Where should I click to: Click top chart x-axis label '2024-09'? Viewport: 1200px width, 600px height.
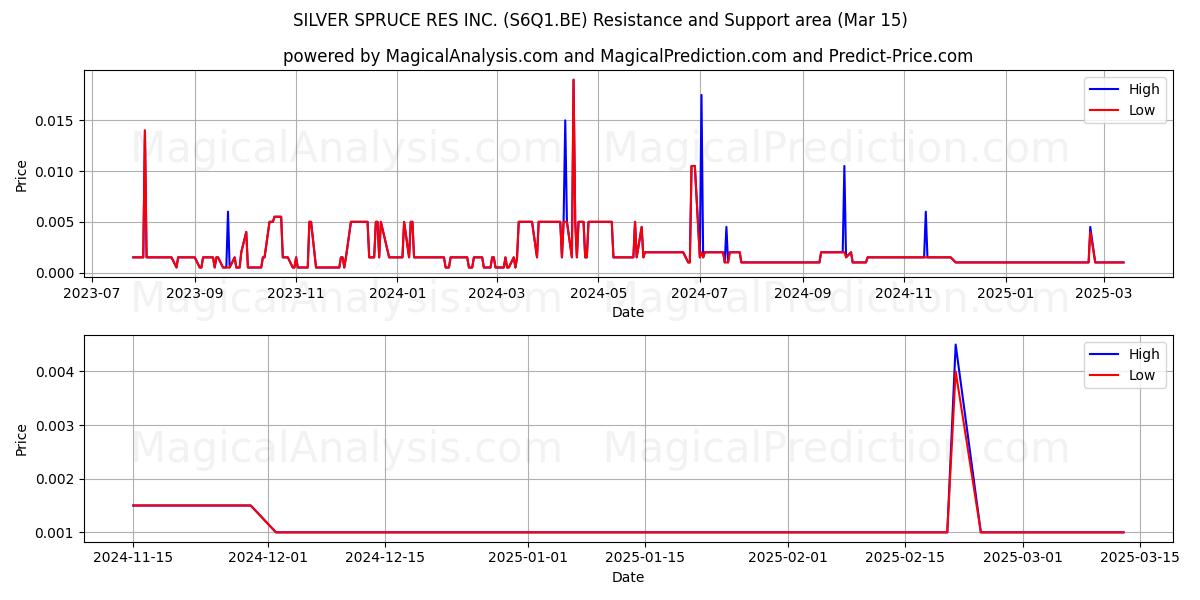(x=803, y=293)
